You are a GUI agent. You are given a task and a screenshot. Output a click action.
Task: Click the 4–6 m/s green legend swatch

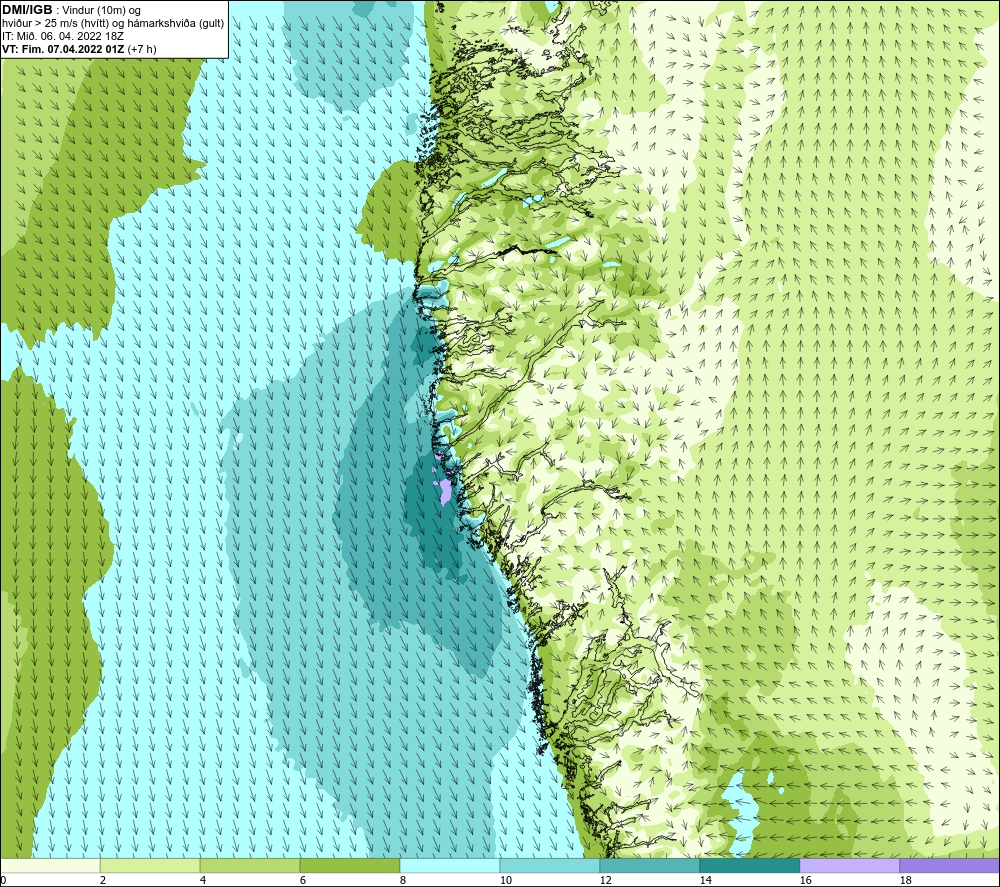tap(250, 866)
